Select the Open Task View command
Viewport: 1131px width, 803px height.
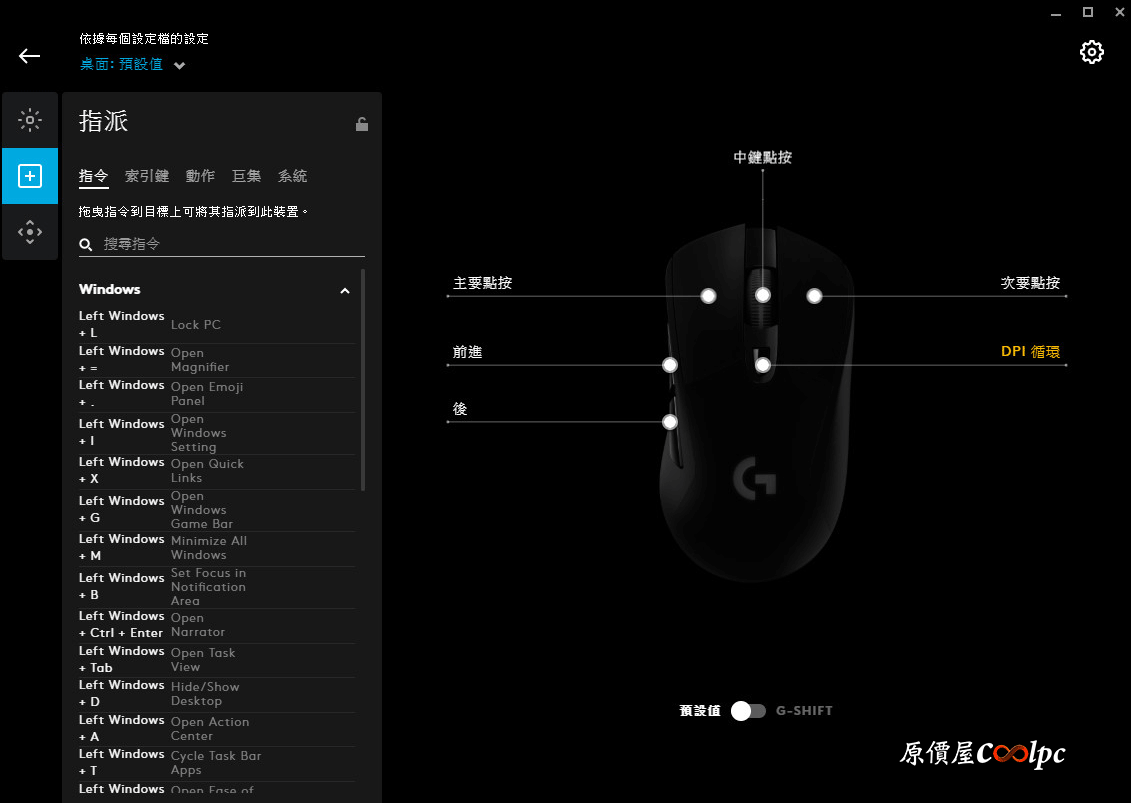[217, 659]
